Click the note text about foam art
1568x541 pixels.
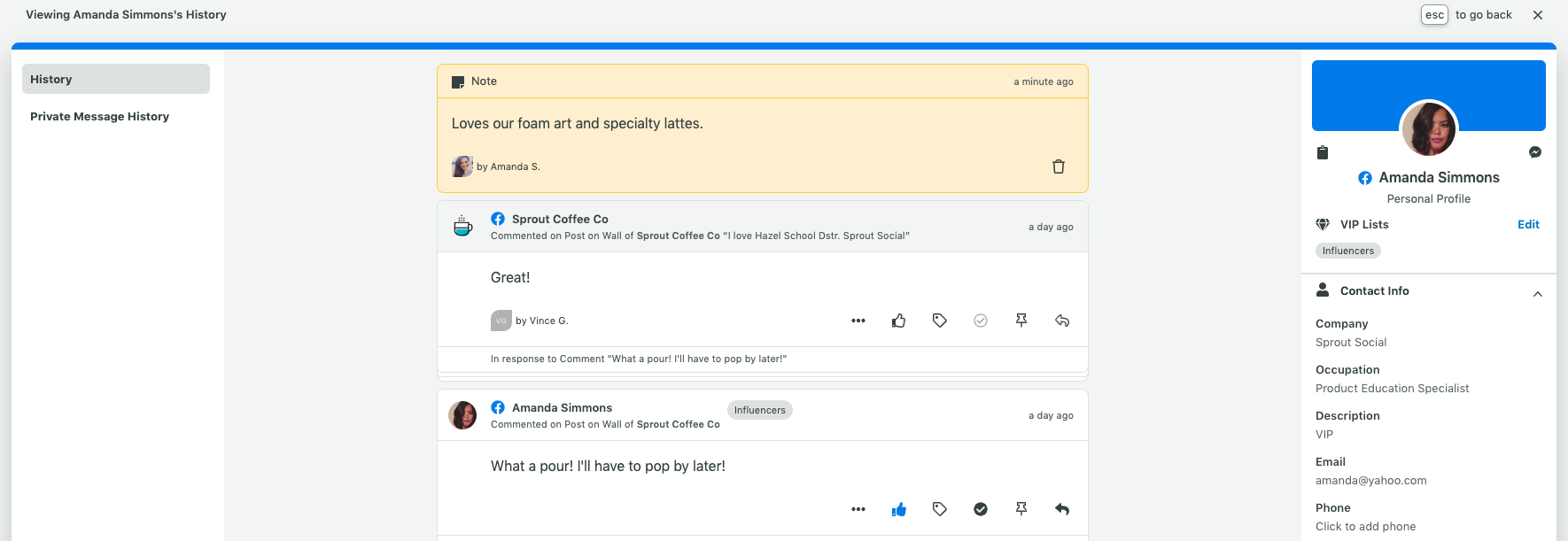[578, 124]
